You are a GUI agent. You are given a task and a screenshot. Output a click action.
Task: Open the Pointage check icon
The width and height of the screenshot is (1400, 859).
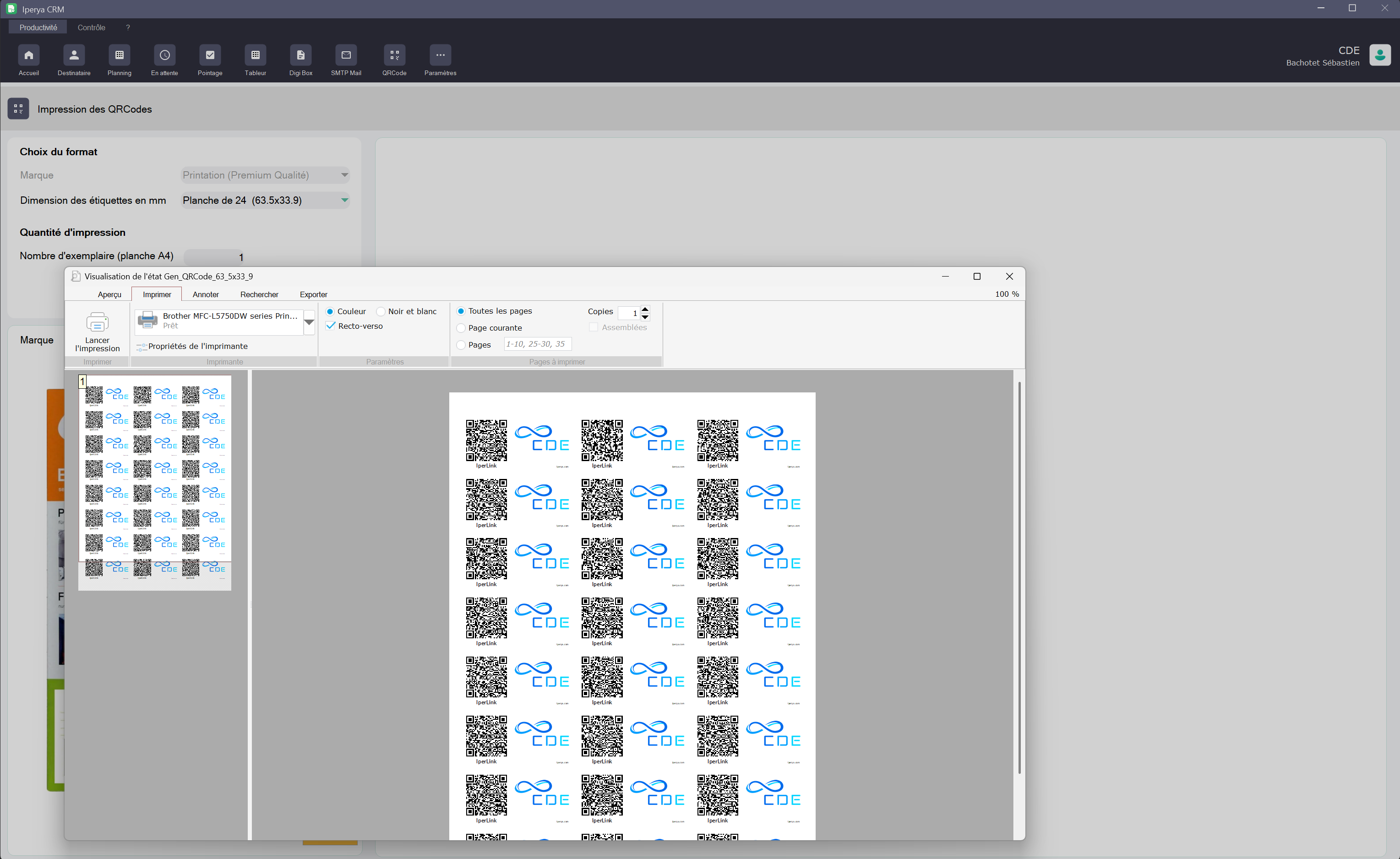coord(210,55)
